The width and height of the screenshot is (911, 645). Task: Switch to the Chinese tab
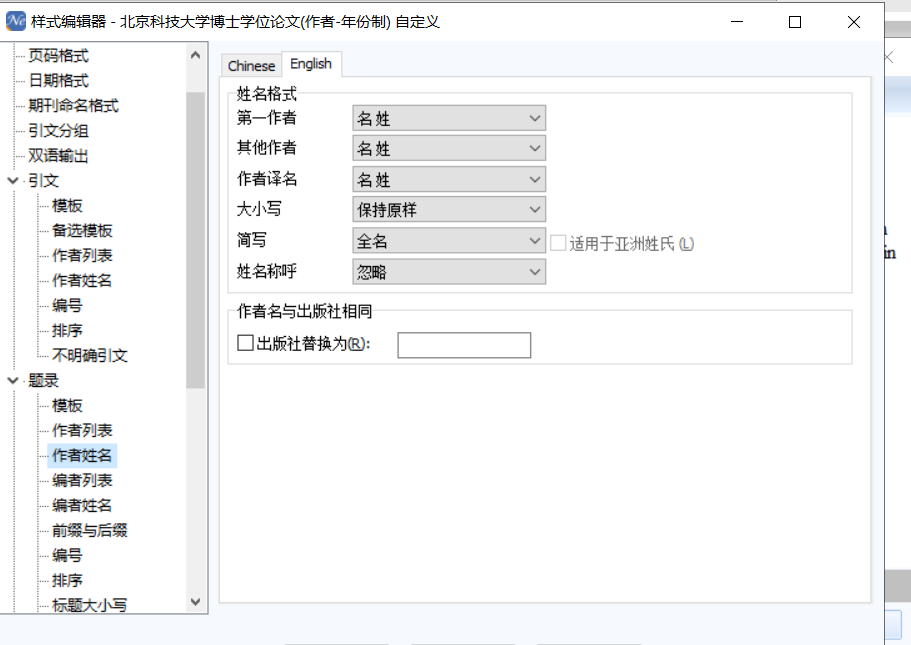[251, 66]
